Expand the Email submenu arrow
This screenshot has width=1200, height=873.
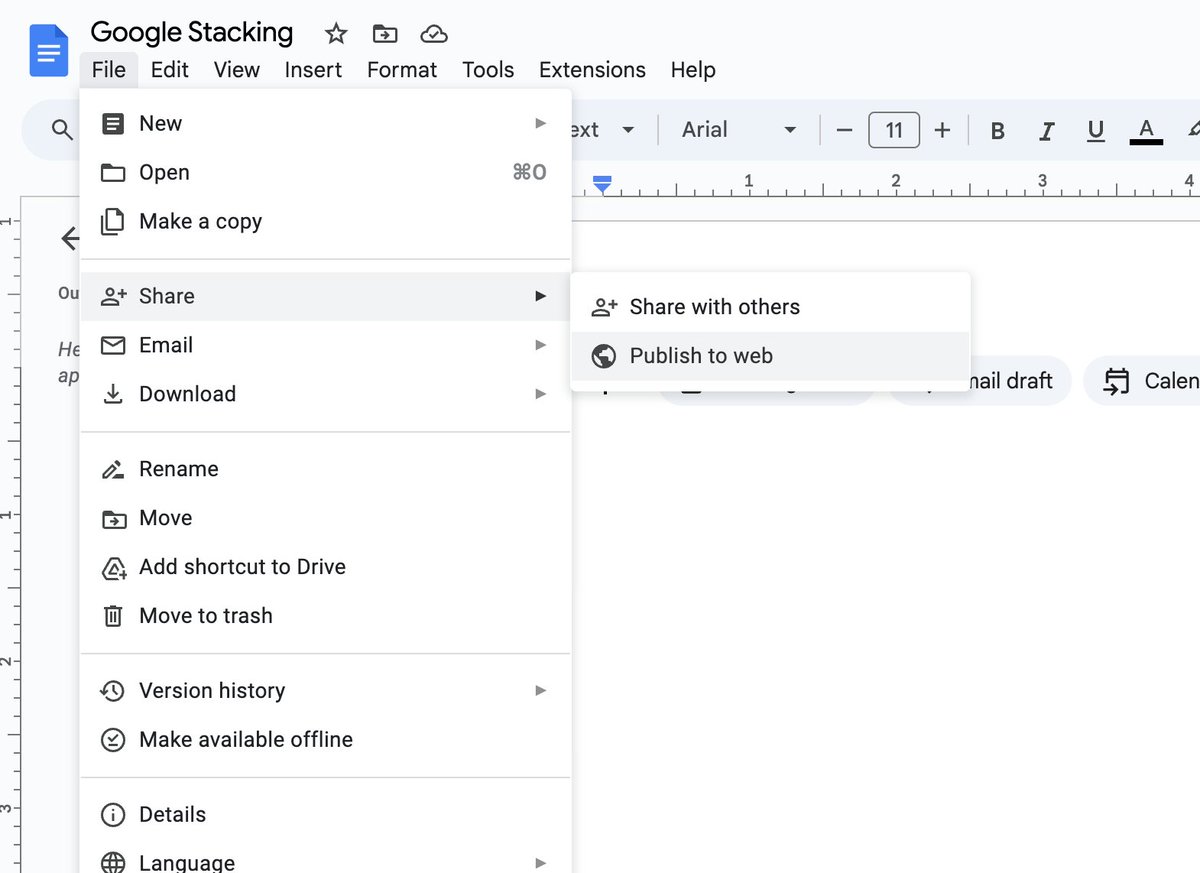pos(540,345)
